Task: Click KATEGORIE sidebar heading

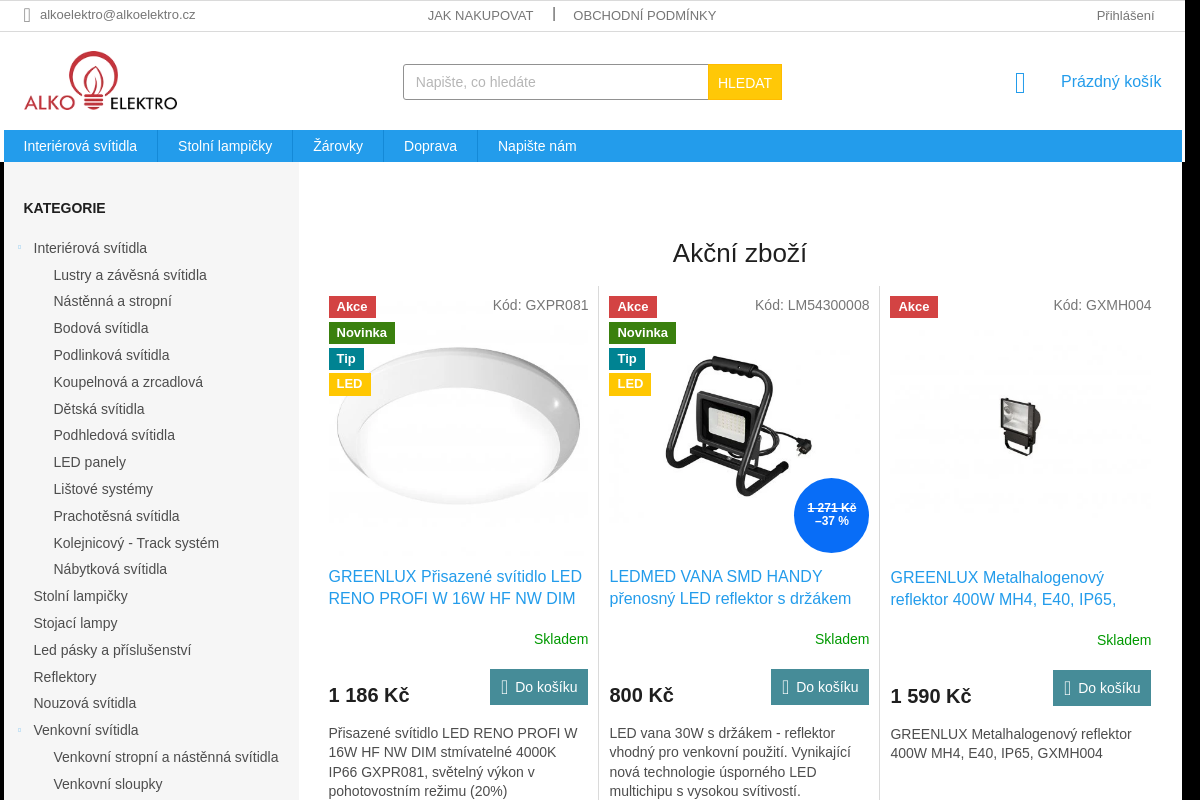Action: (x=65, y=208)
